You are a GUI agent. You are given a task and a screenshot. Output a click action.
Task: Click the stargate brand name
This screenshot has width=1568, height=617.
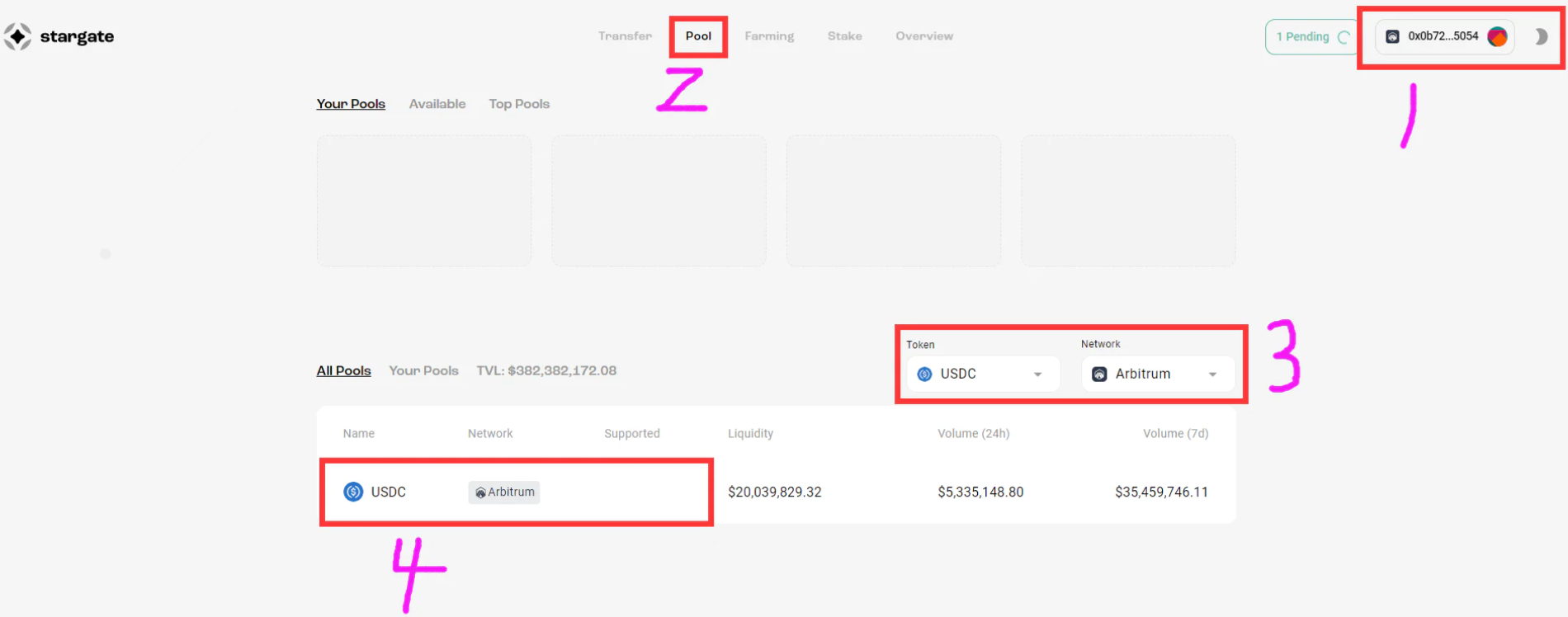(x=77, y=37)
